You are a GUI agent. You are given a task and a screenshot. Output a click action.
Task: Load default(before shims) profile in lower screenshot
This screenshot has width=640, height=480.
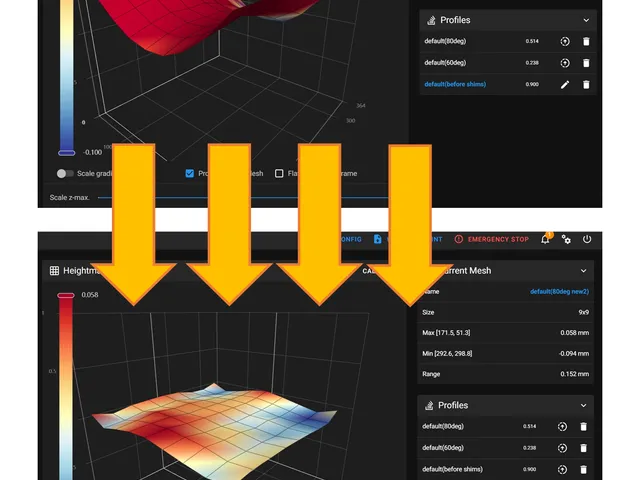pyautogui.click(x=562, y=469)
